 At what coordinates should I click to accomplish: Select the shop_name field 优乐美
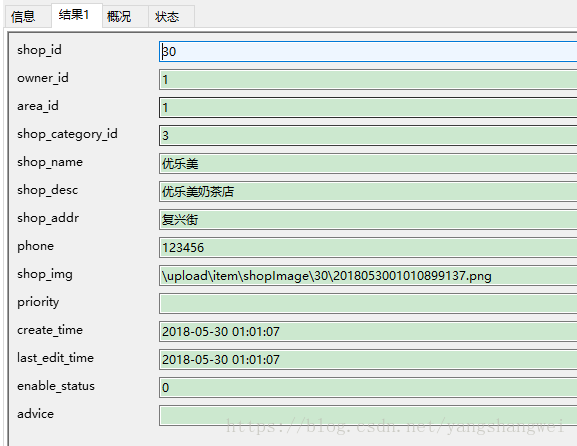(x=368, y=163)
